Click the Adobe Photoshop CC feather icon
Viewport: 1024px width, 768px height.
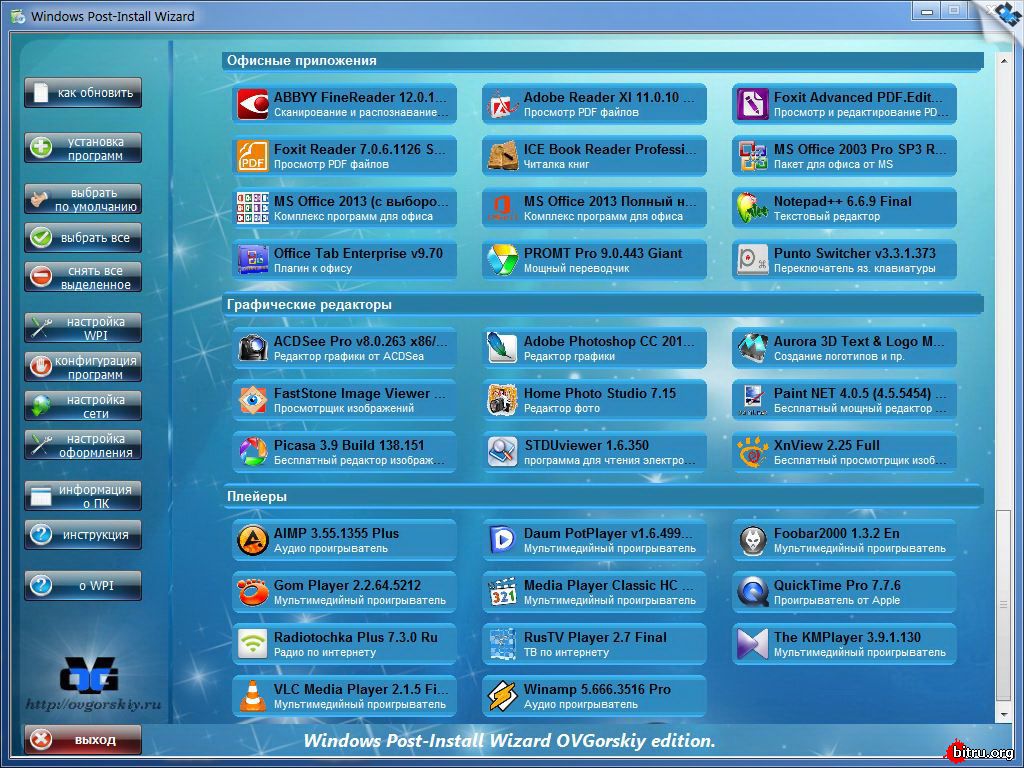click(x=502, y=348)
